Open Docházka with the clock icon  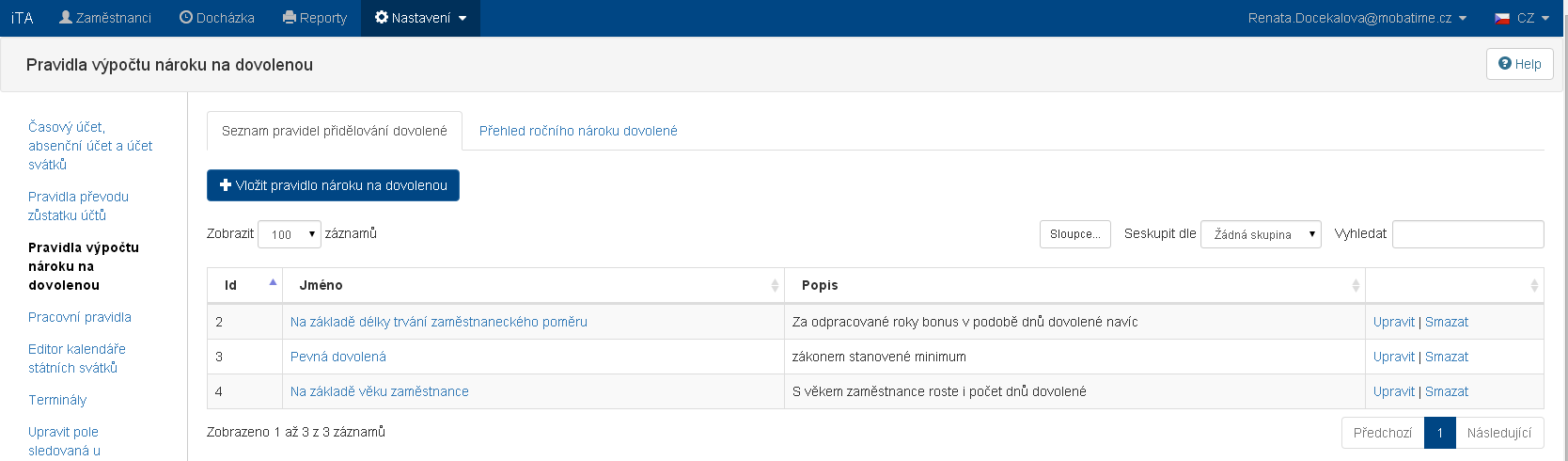216,18
